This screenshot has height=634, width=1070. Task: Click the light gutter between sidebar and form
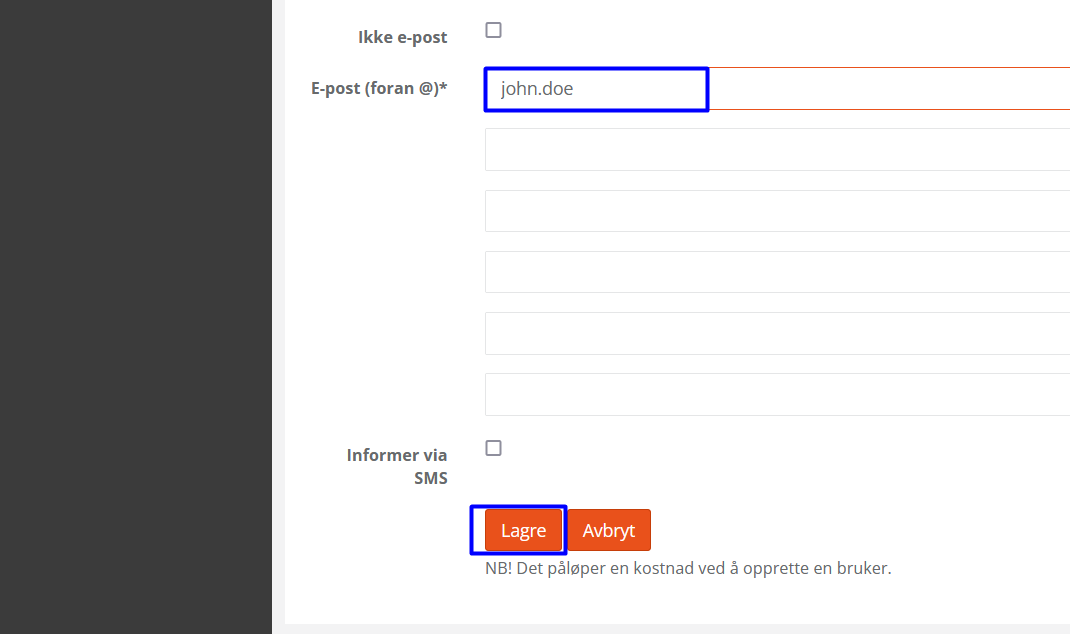pyautogui.click(x=278, y=317)
